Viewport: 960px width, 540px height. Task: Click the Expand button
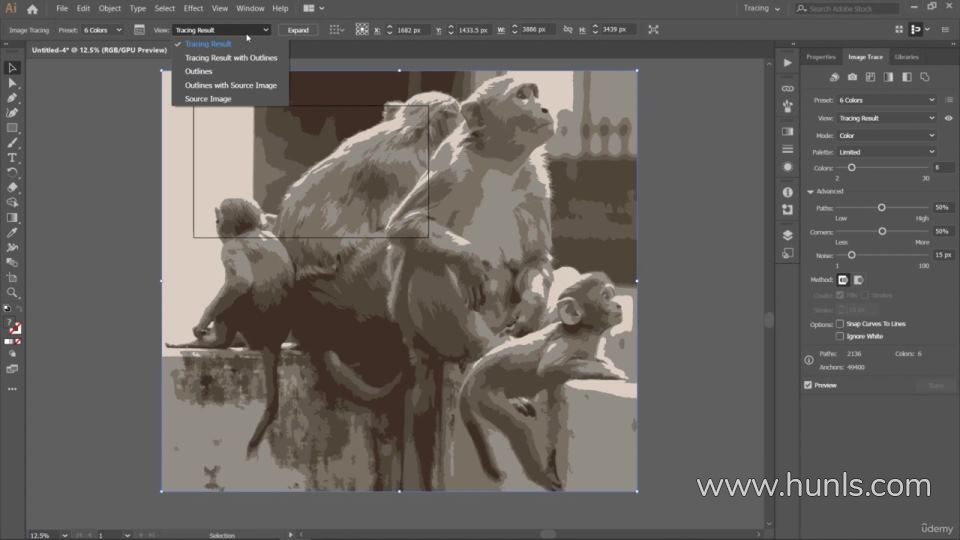coord(298,30)
